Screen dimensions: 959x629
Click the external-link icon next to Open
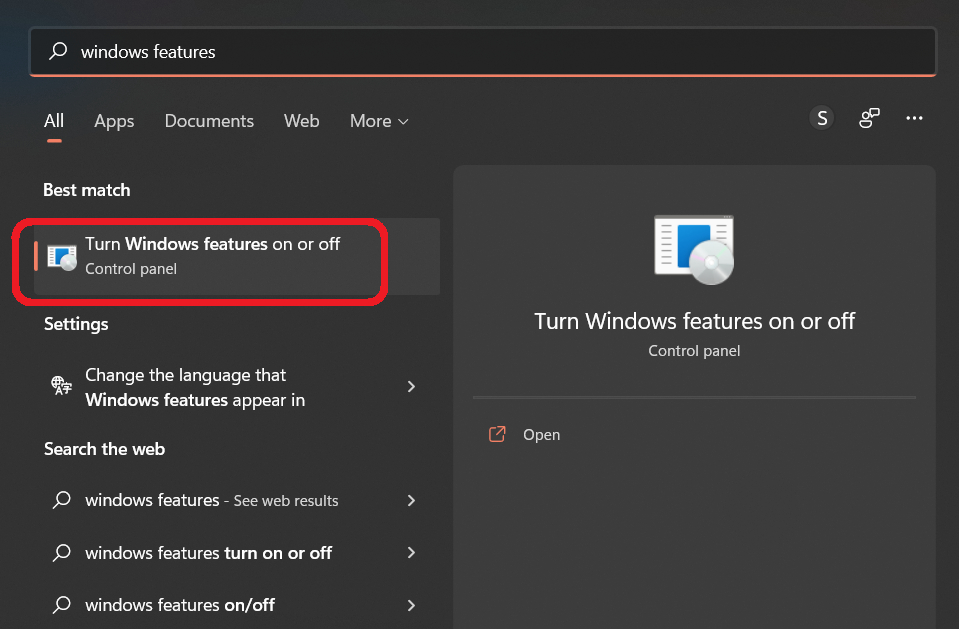[497, 434]
